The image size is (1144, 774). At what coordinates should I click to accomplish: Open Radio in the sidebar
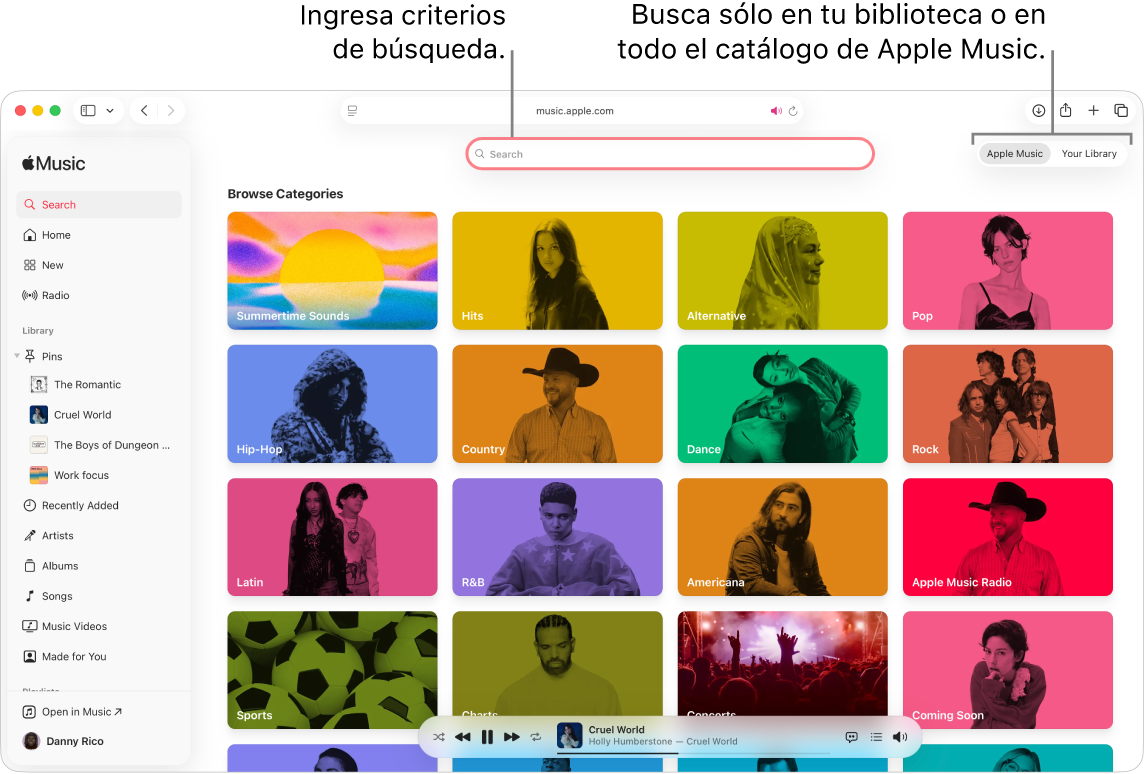(98, 295)
